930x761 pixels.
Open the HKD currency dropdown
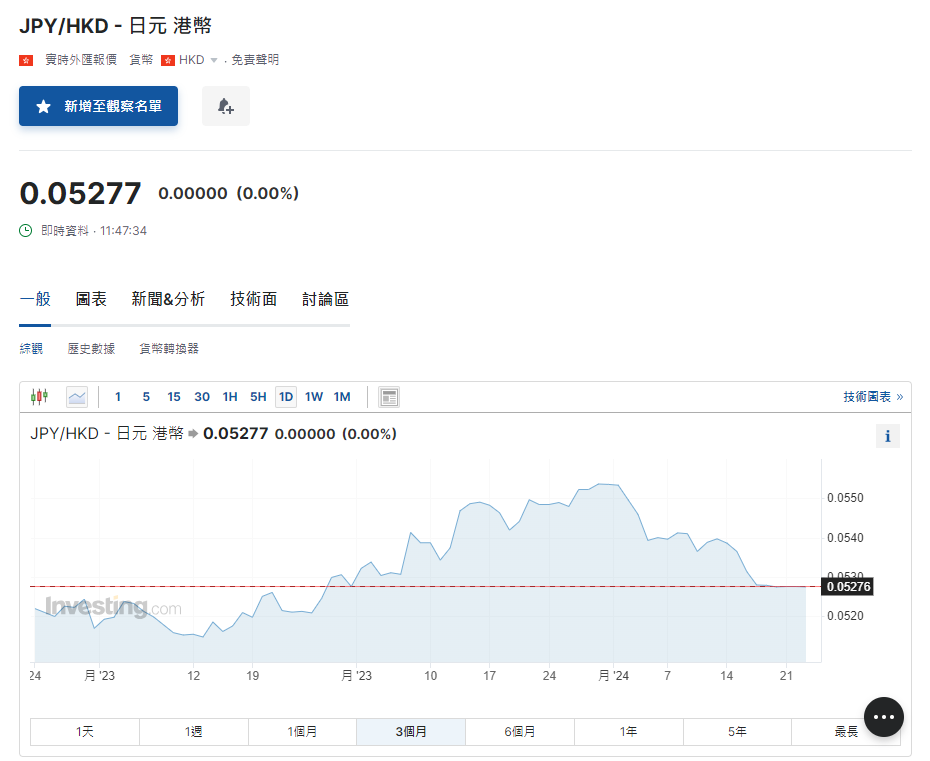point(213,60)
